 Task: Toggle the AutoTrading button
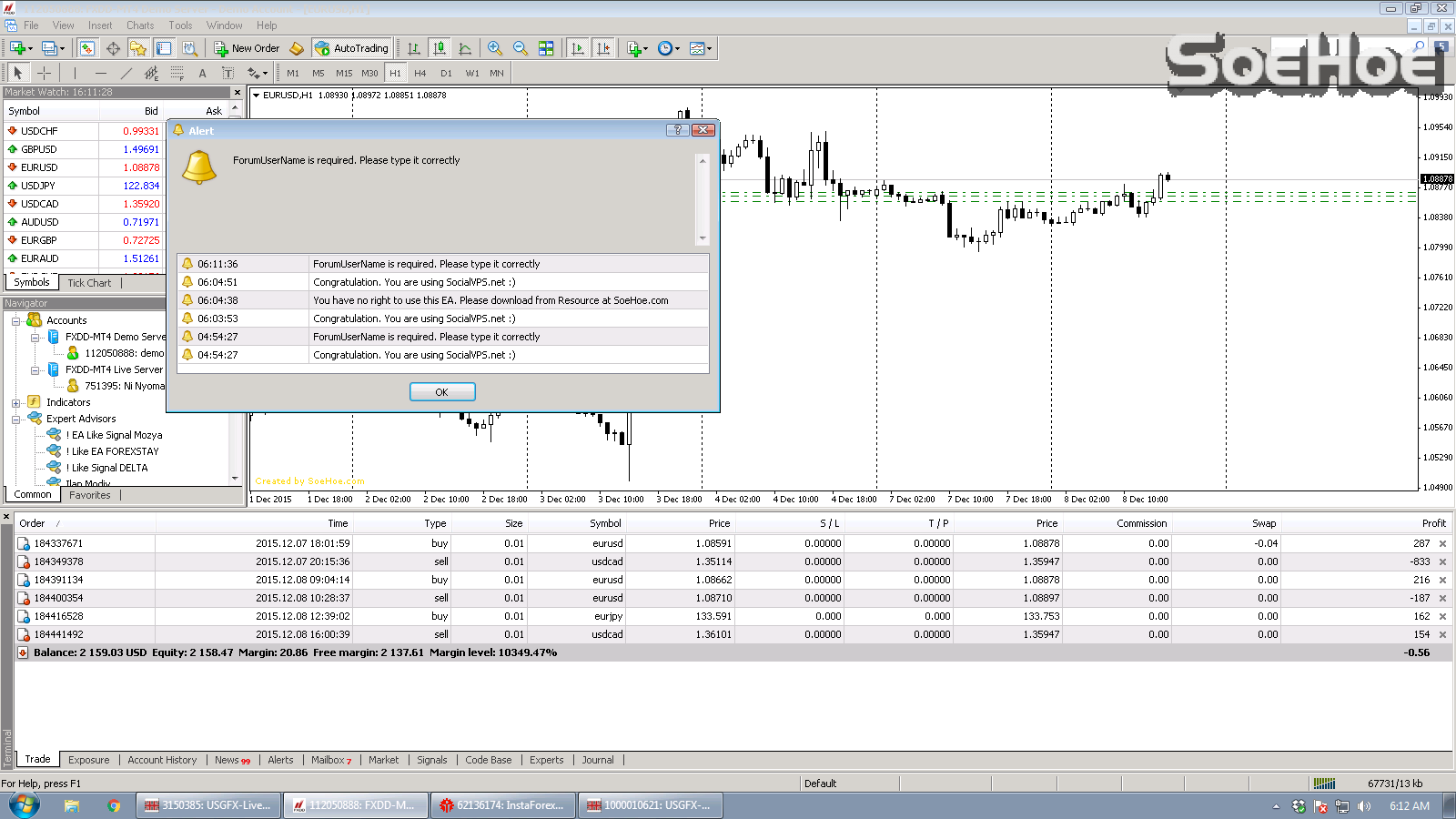click(351, 48)
